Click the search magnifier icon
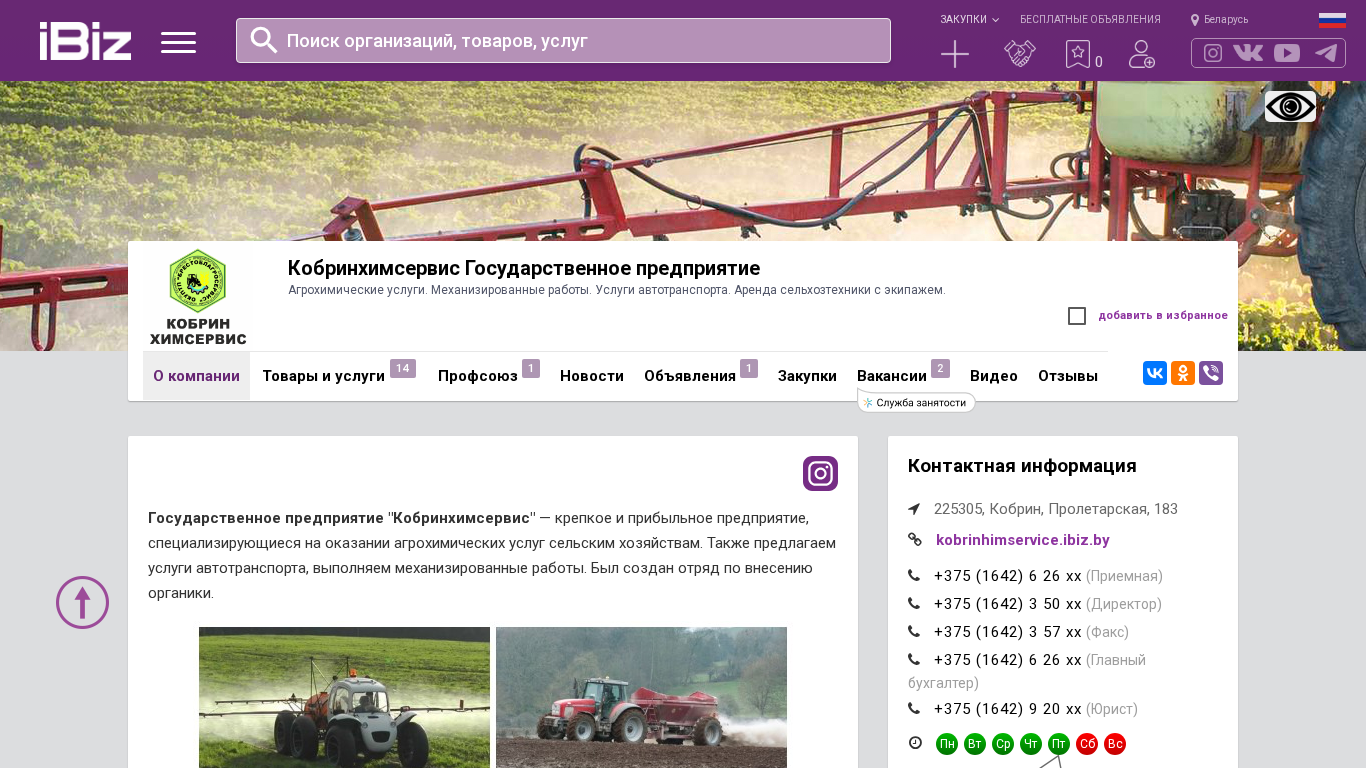Image resolution: width=1366 pixels, height=768 pixels. tap(264, 40)
